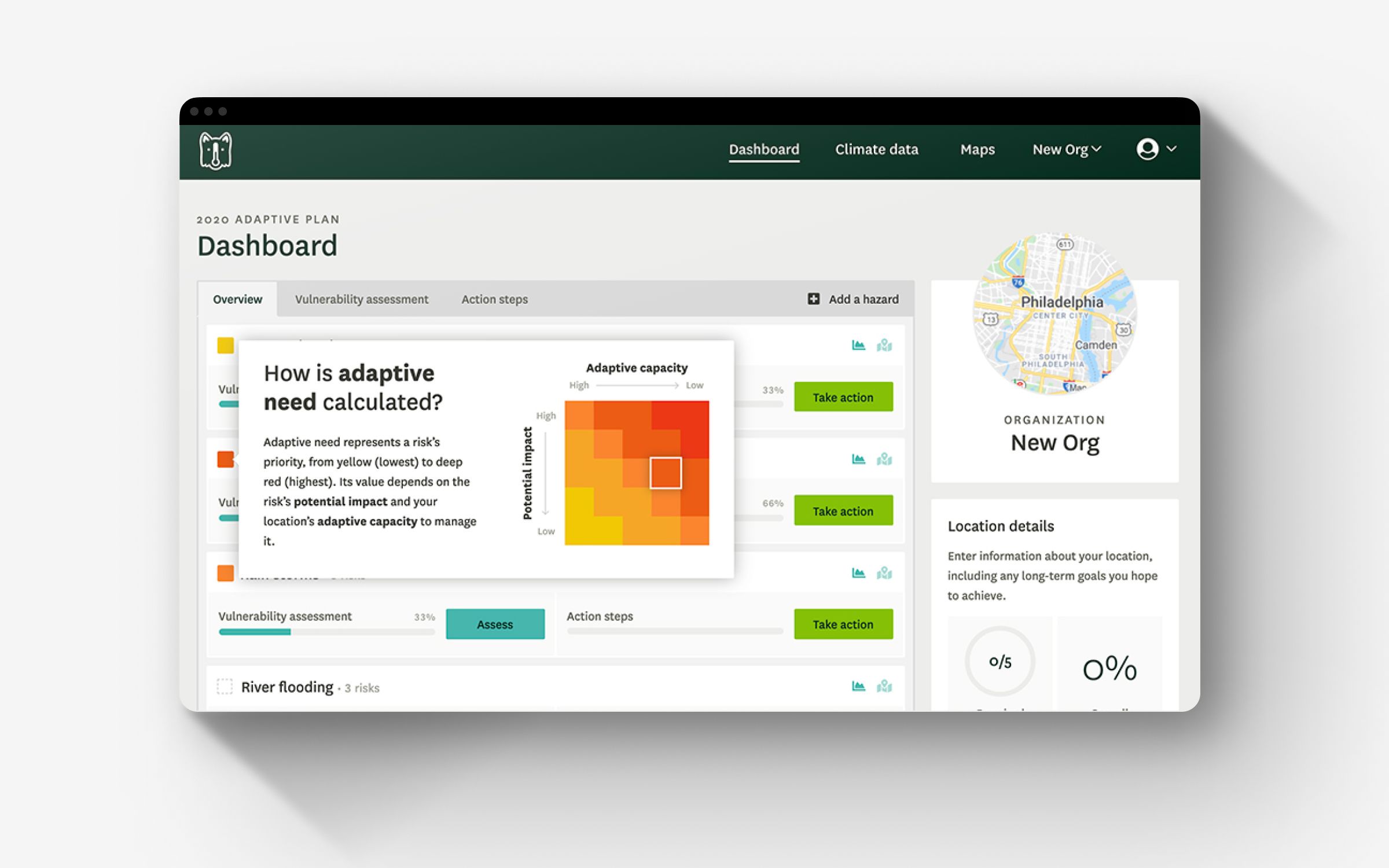The height and width of the screenshot is (868, 1389).
Task: Click the 0/5 progress circle
Action: tap(1000, 661)
